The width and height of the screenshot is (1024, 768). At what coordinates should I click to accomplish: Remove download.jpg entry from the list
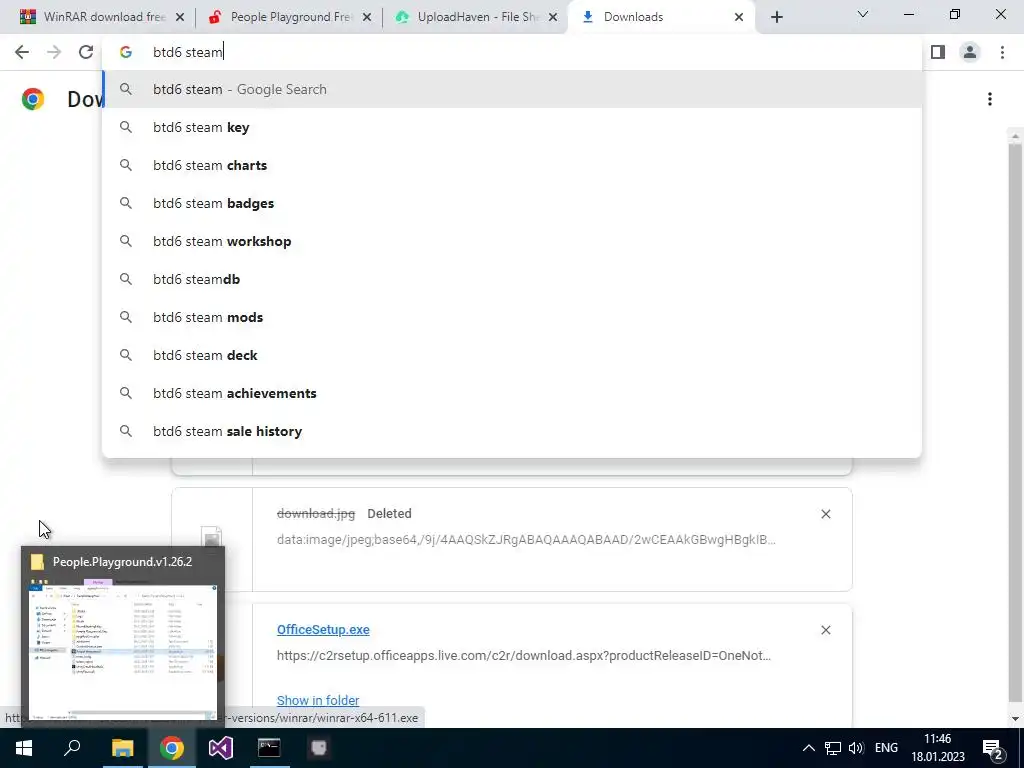coord(825,514)
